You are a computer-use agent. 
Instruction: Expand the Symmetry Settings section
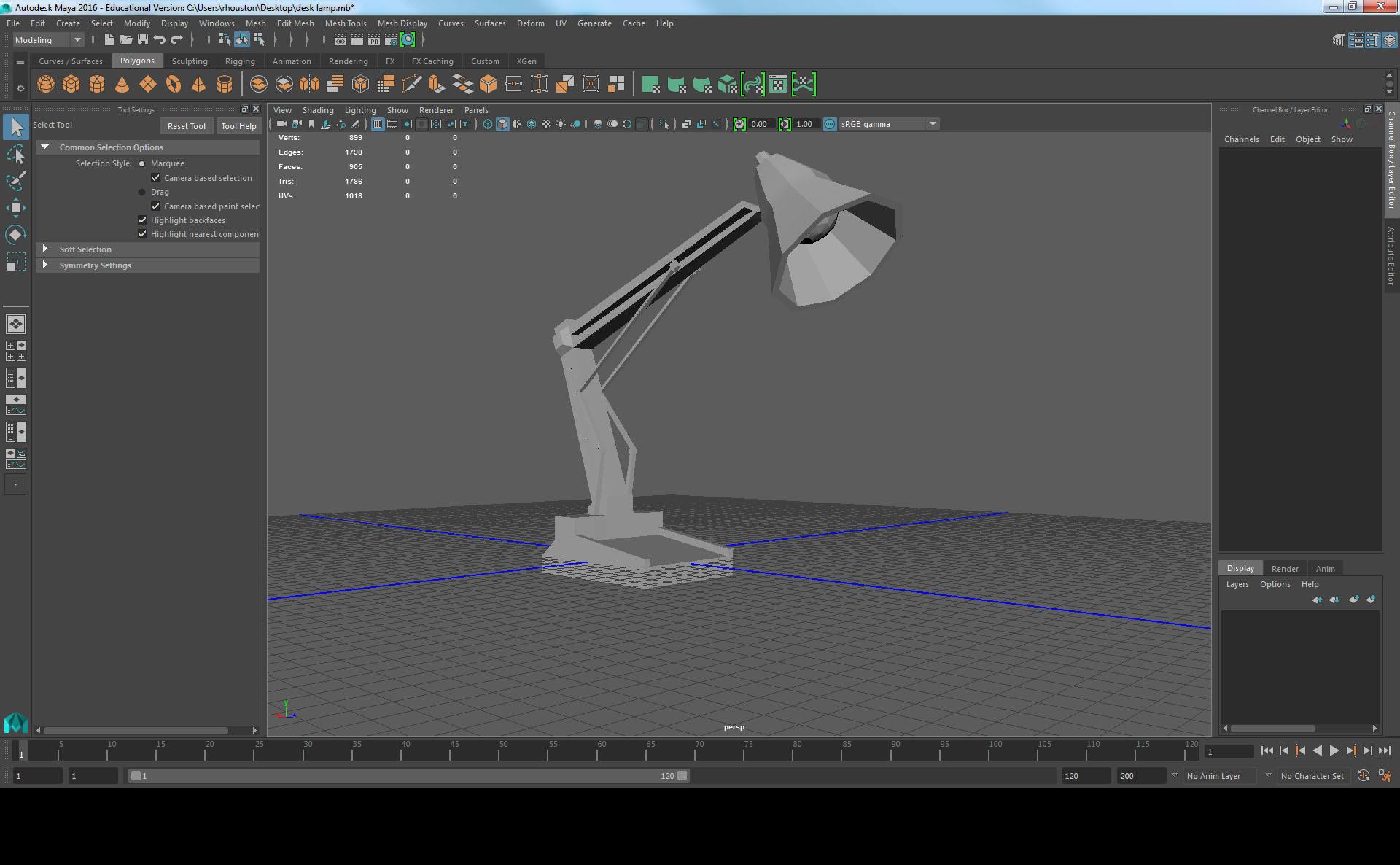(45, 265)
